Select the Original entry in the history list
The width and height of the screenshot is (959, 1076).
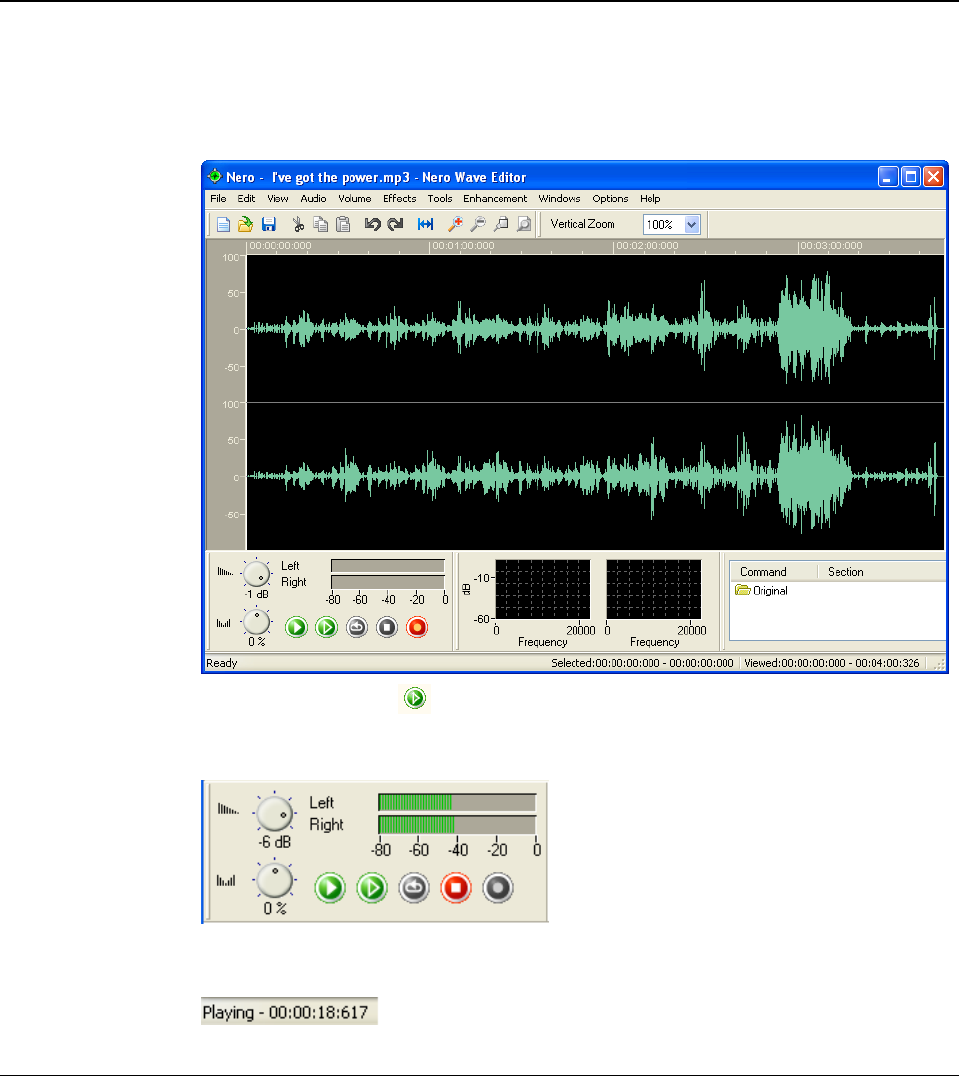(762, 591)
